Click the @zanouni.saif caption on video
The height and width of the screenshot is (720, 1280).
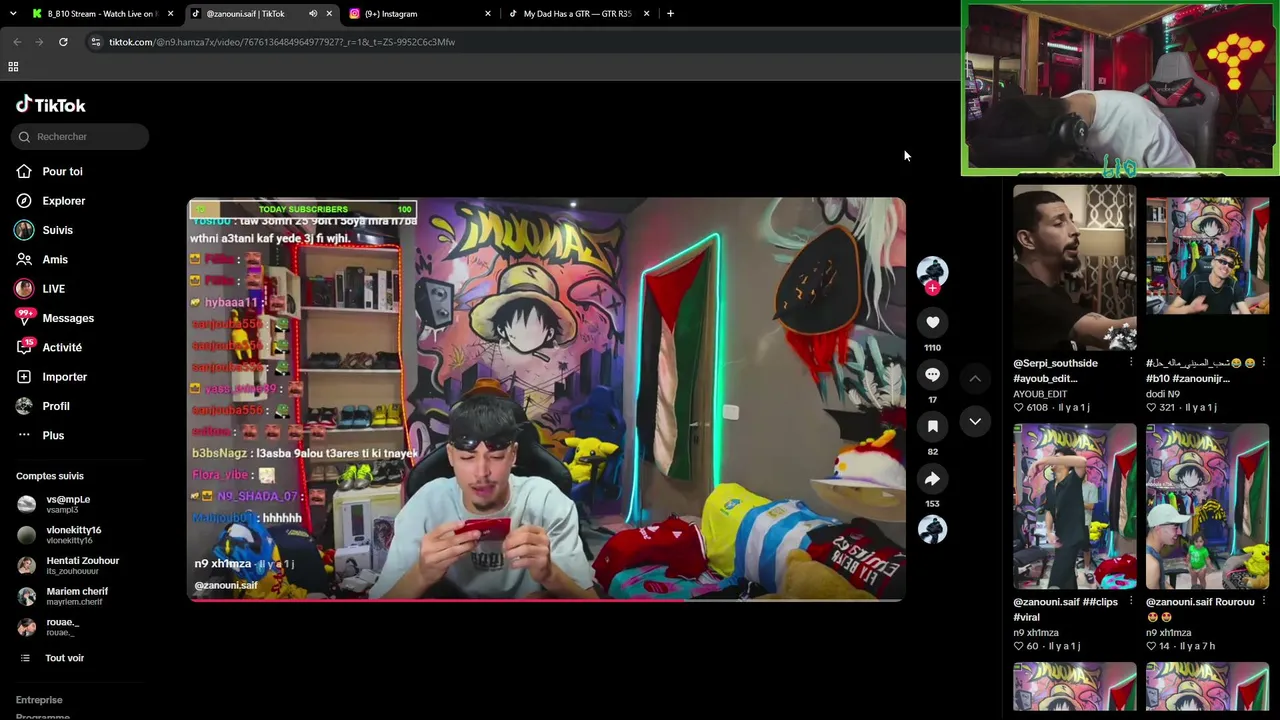(x=226, y=585)
